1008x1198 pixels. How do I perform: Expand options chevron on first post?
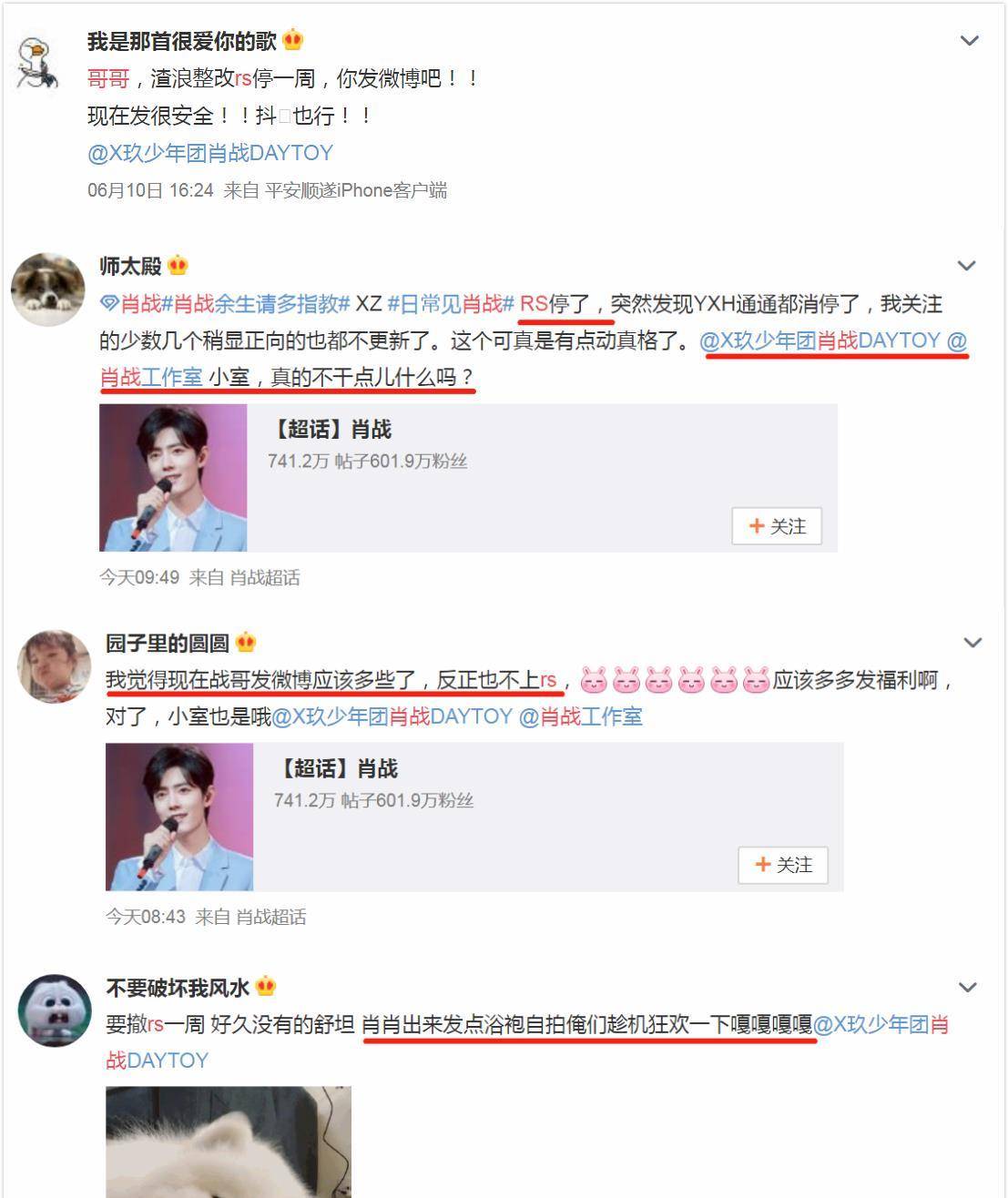click(x=970, y=41)
